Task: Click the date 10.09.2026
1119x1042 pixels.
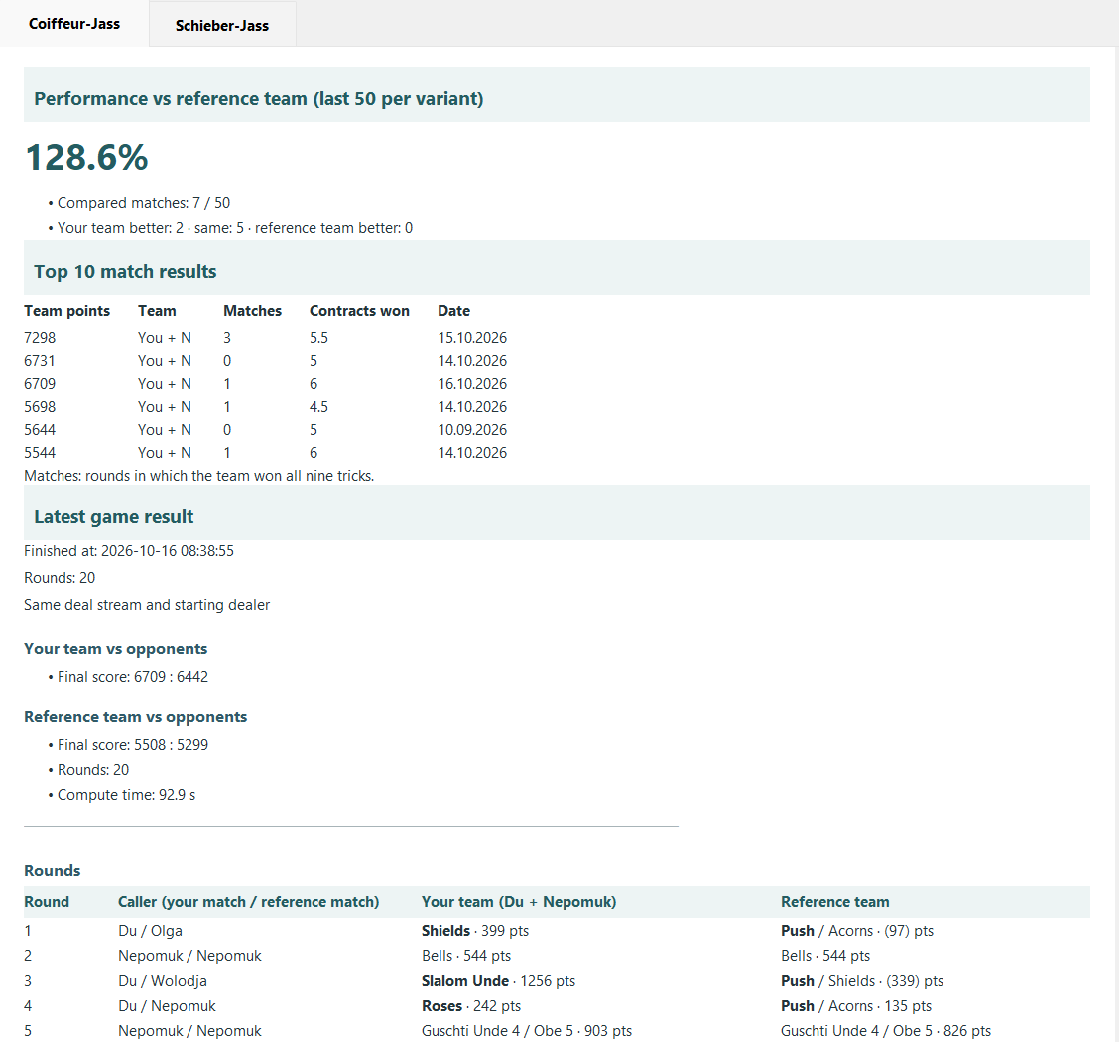Action: [x=472, y=430]
